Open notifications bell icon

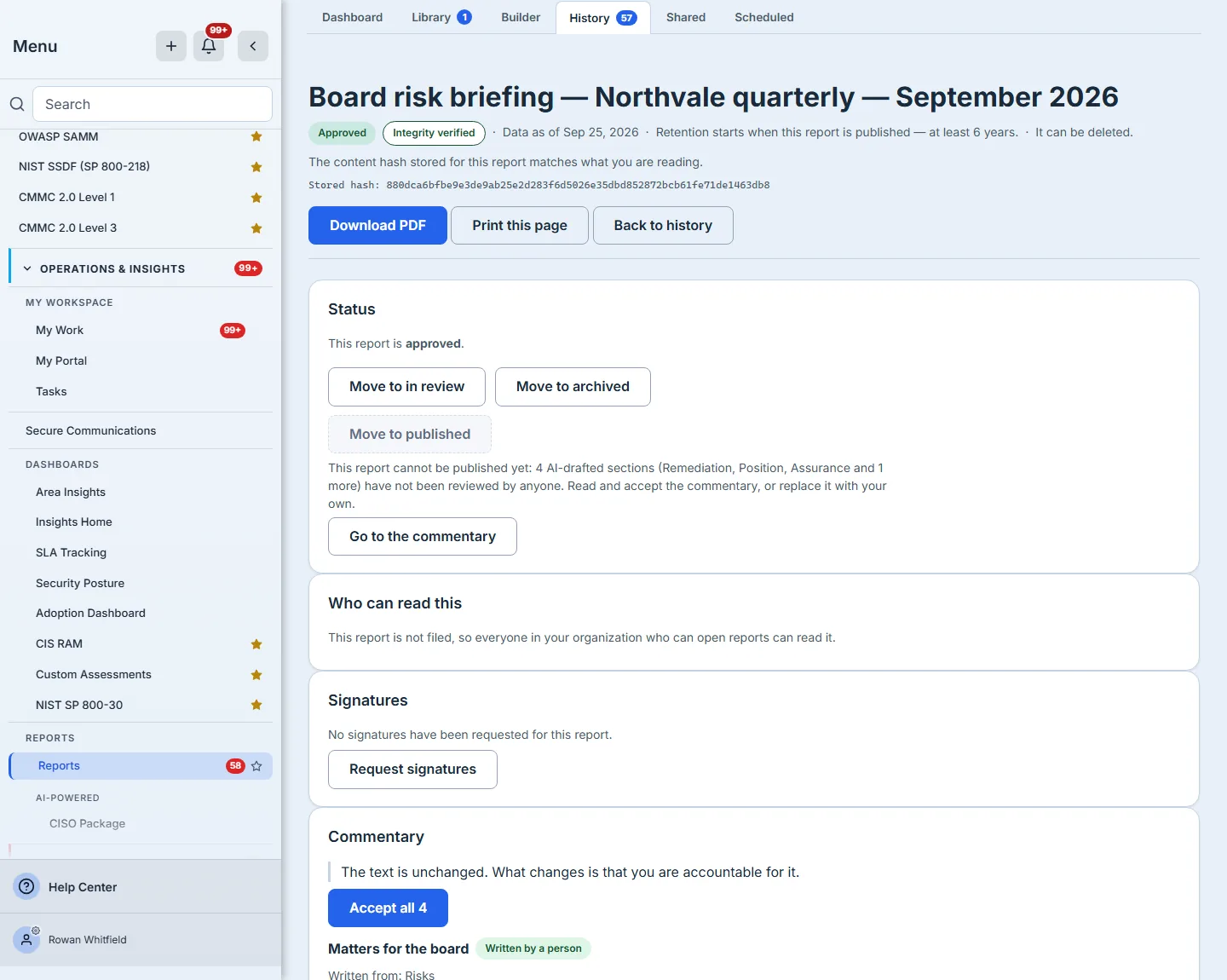209,46
